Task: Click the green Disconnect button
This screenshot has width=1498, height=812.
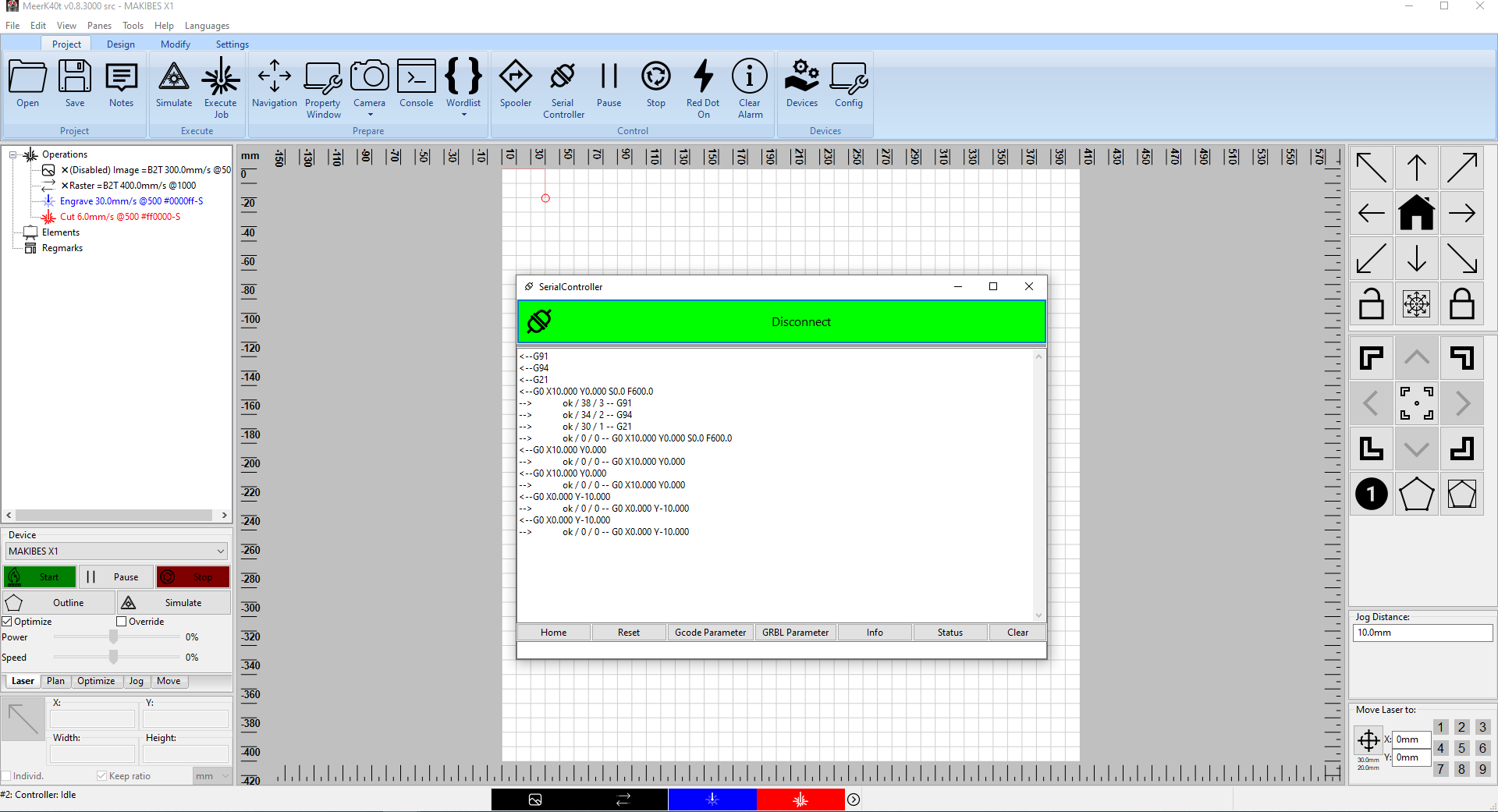Action: point(782,321)
